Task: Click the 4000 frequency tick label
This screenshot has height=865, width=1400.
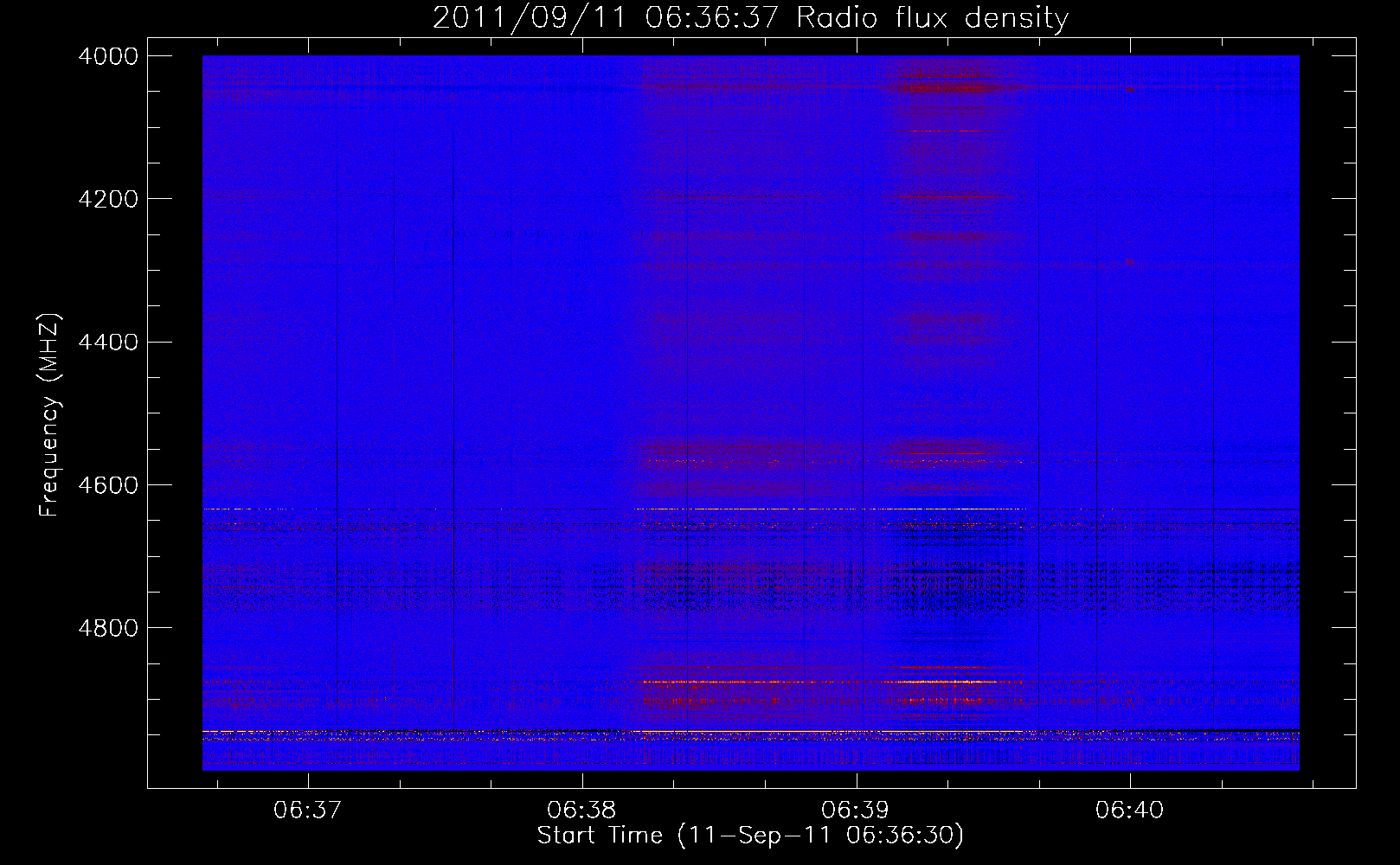Action: coord(108,56)
